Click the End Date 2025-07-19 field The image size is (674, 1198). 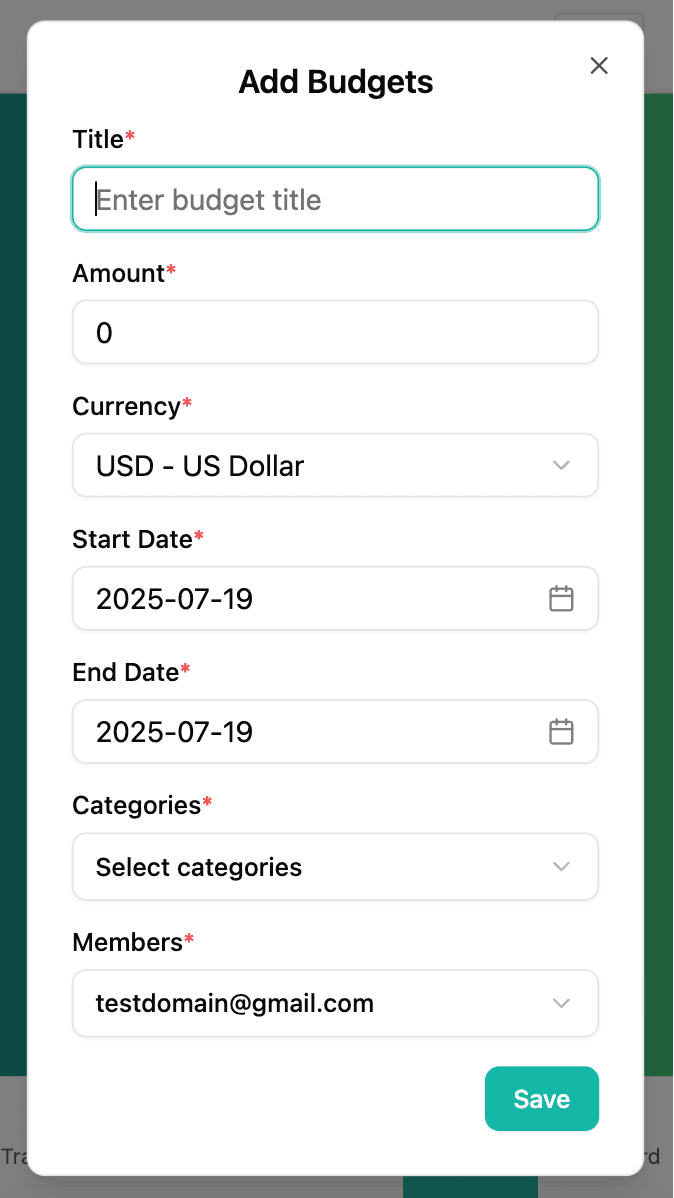[x=335, y=732]
